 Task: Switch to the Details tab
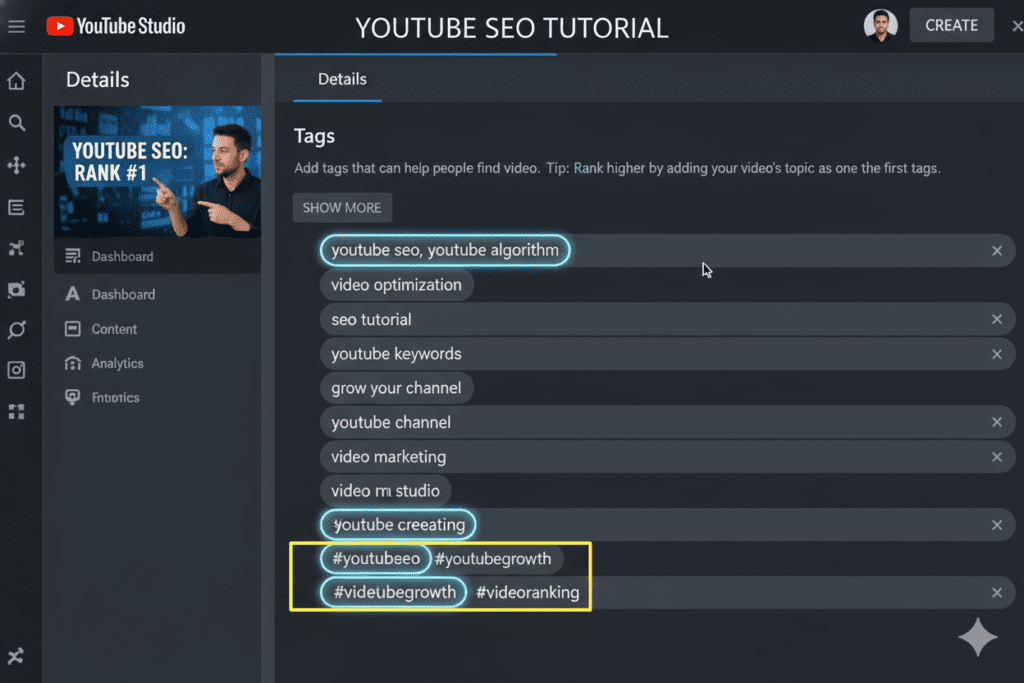342,79
